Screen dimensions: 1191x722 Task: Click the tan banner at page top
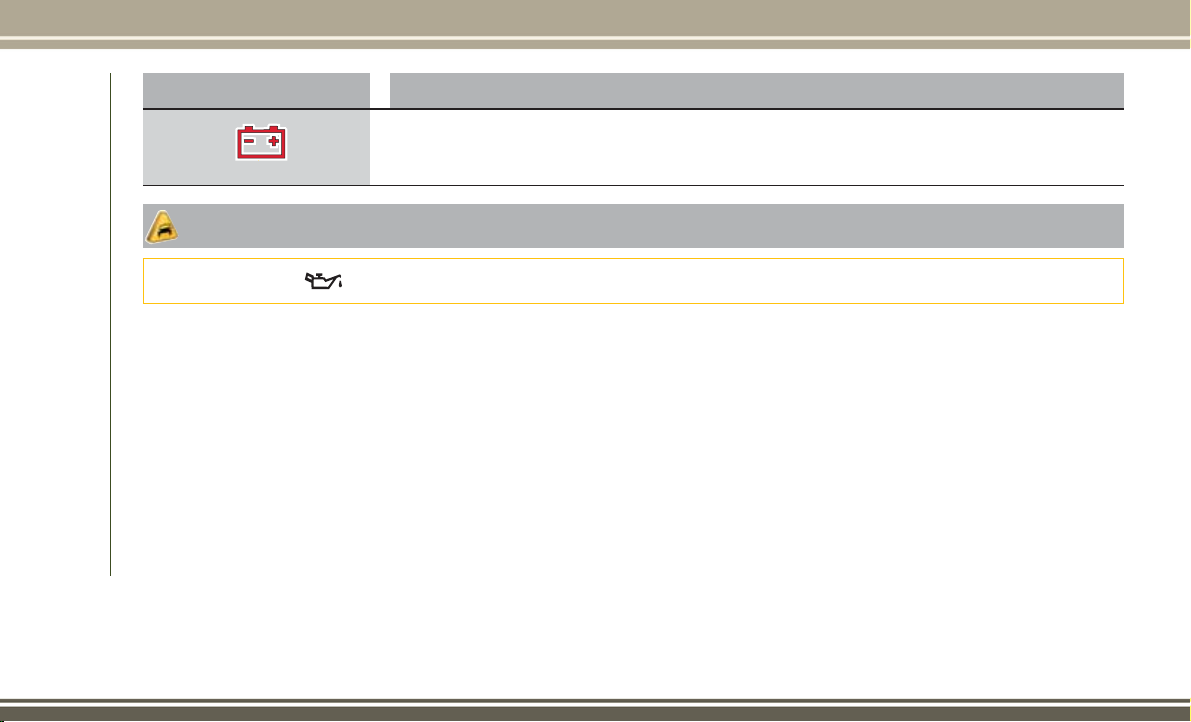pos(596,17)
